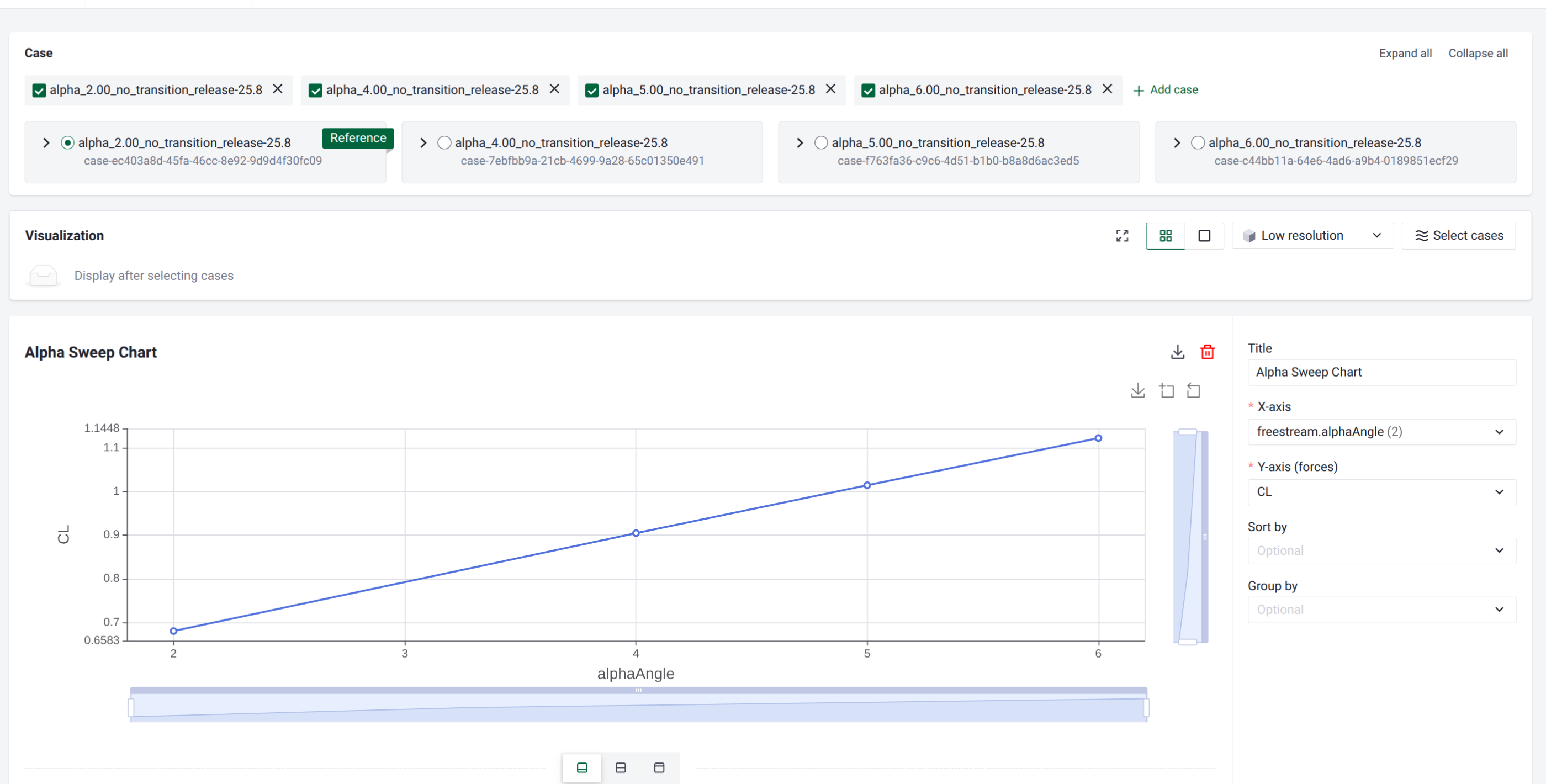This screenshot has height=784, width=1546.
Task: Click the Select cases button
Action: pyautogui.click(x=1458, y=236)
